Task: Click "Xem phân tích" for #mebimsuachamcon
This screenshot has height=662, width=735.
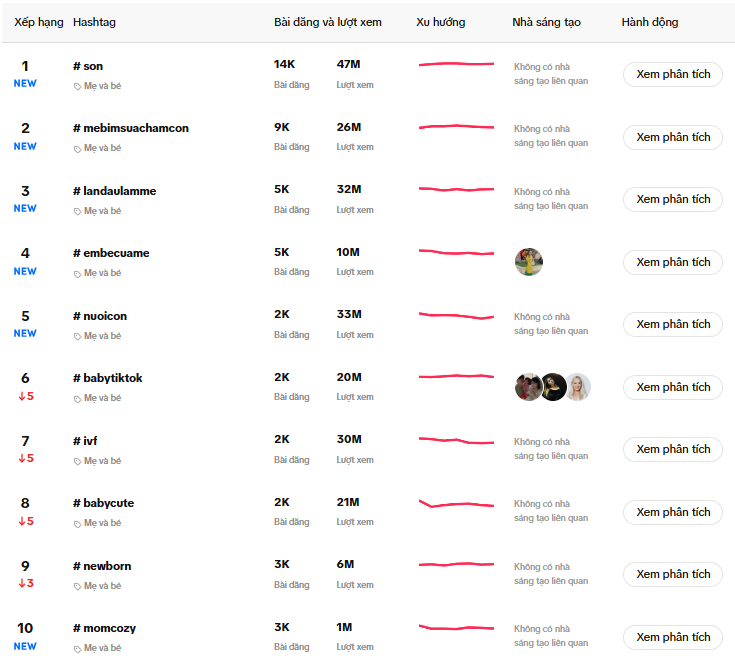Action: point(672,137)
